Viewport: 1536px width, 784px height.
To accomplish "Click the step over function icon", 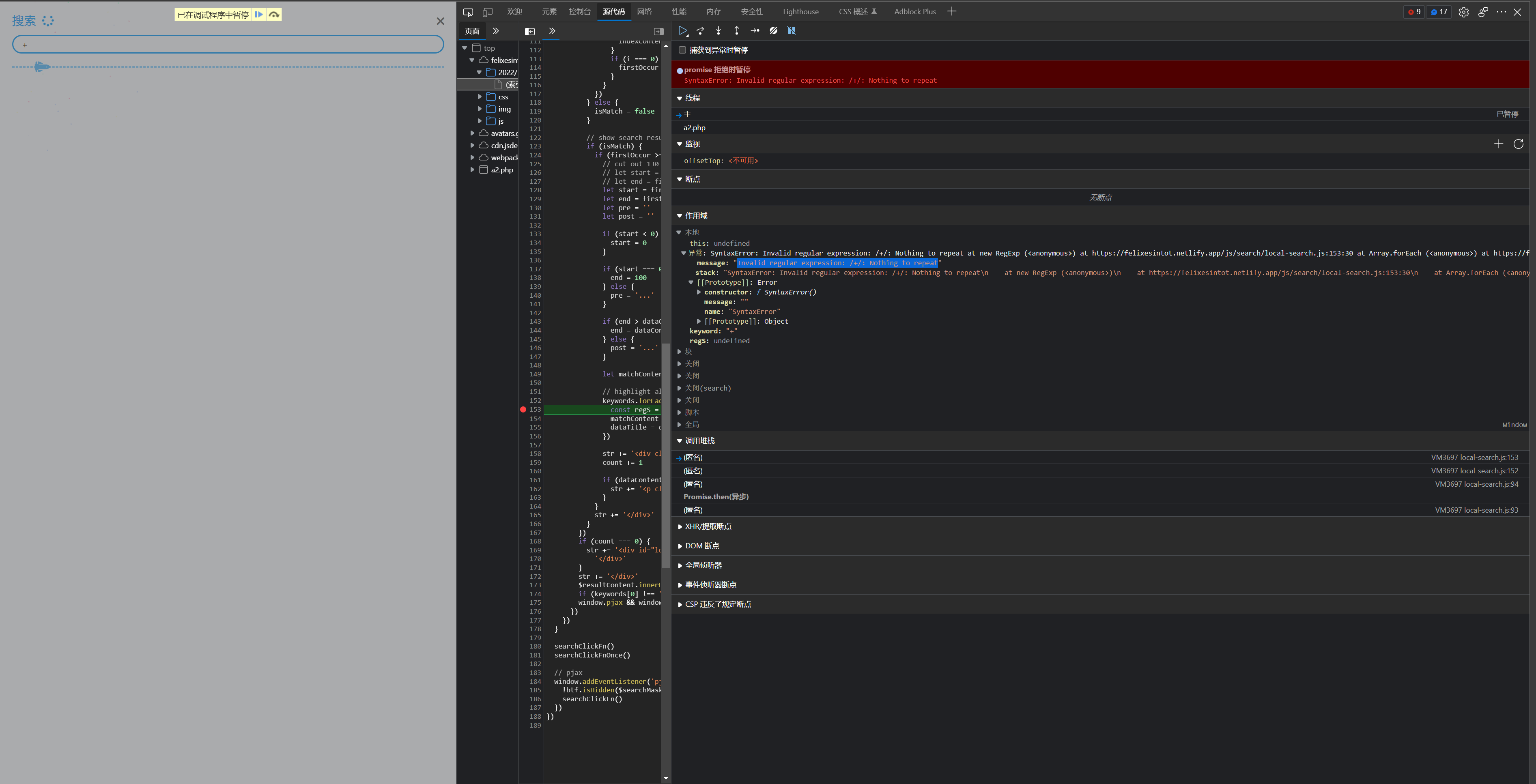I will click(701, 30).
